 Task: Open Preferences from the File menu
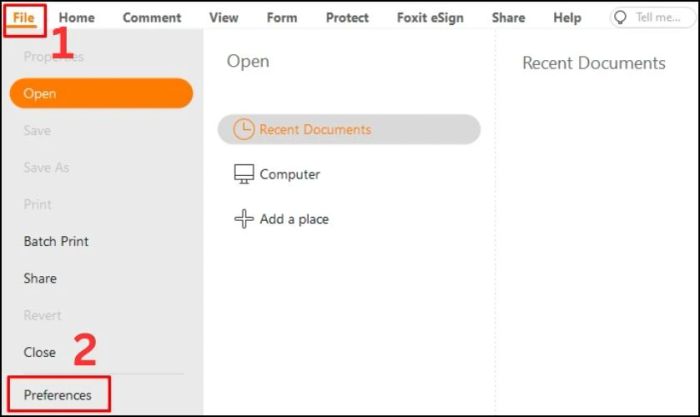tap(58, 395)
